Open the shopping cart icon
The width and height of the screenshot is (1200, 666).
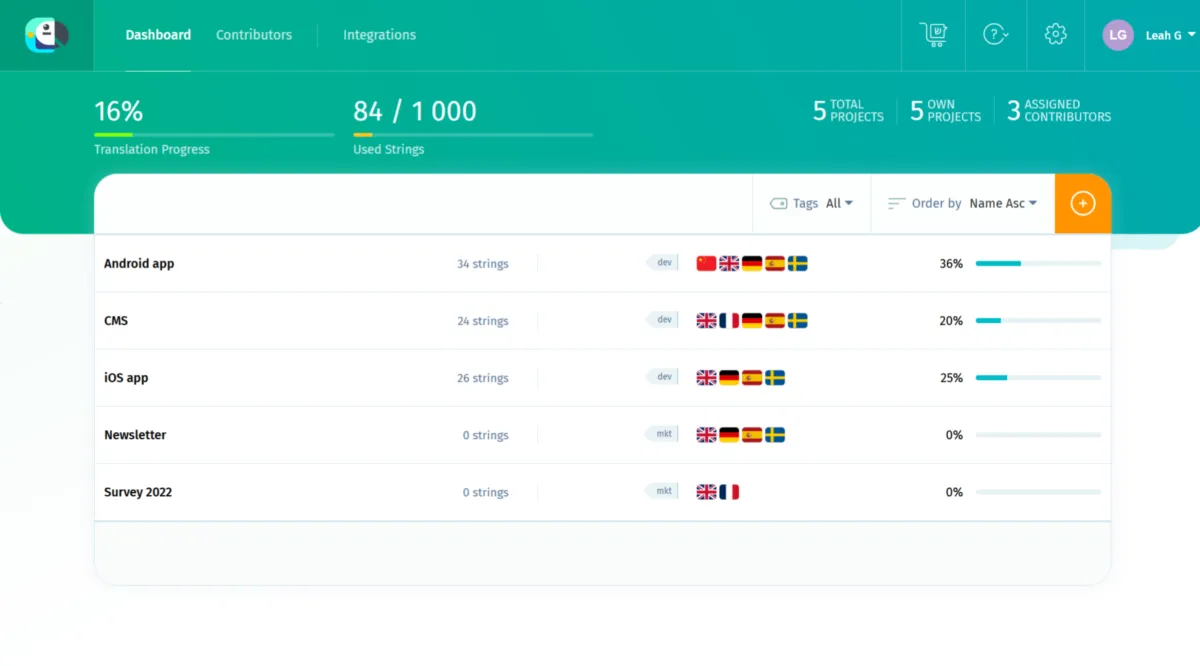(933, 34)
